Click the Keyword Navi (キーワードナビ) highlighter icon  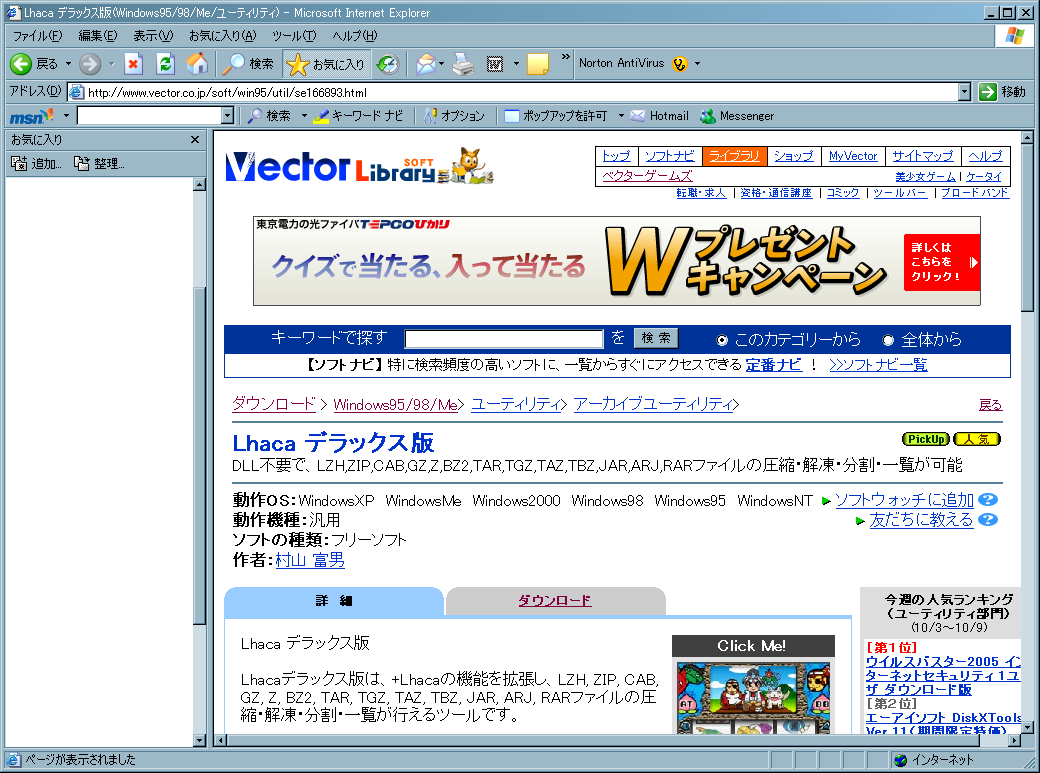(321, 116)
